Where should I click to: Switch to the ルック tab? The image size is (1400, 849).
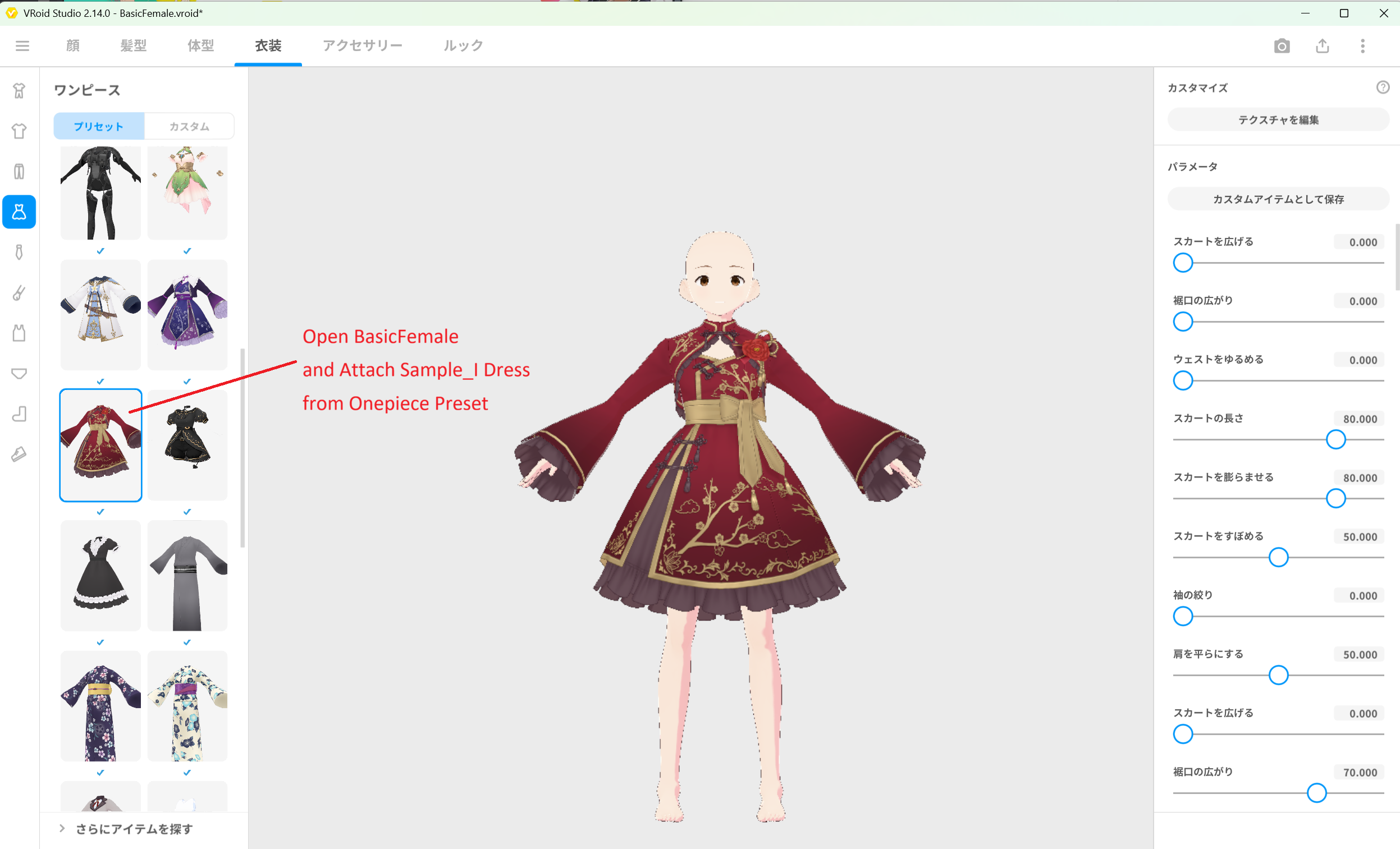click(463, 45)
